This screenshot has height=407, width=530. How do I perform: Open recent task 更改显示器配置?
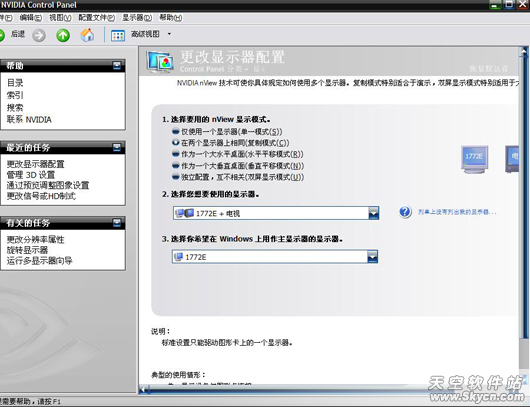tap(35, 164)
